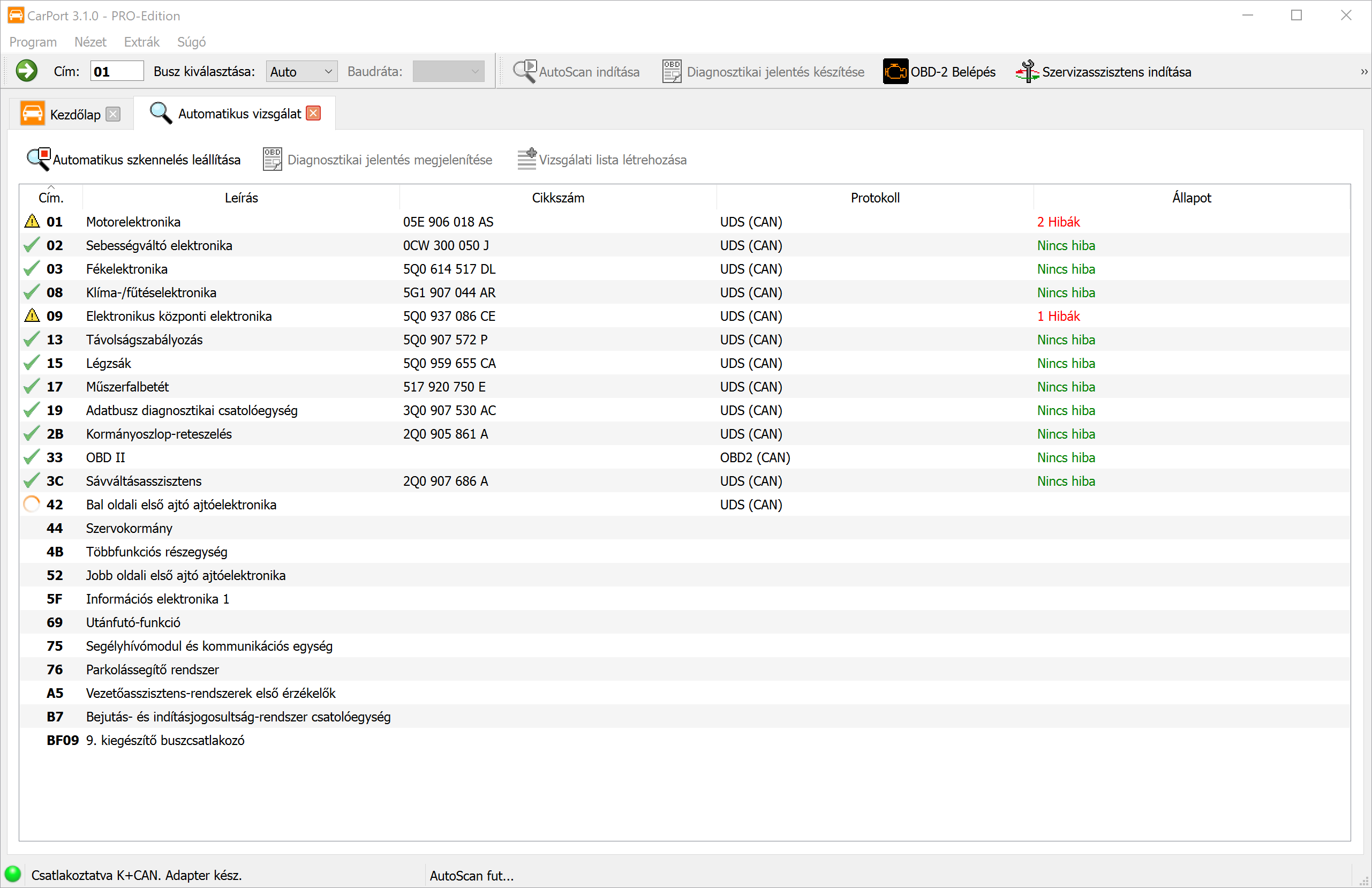This screenshot has height=888, width=1372.
Task: Click into the Cím address field
Action: [x=117, y=72]
